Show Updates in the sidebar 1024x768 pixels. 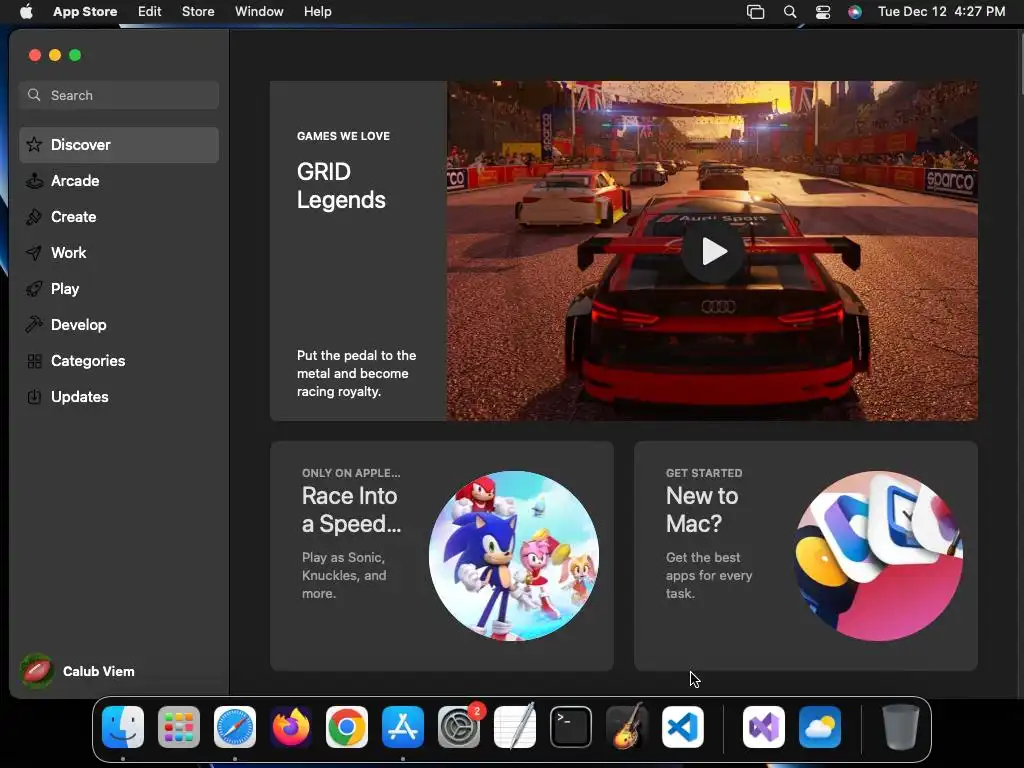coord(119,396)
